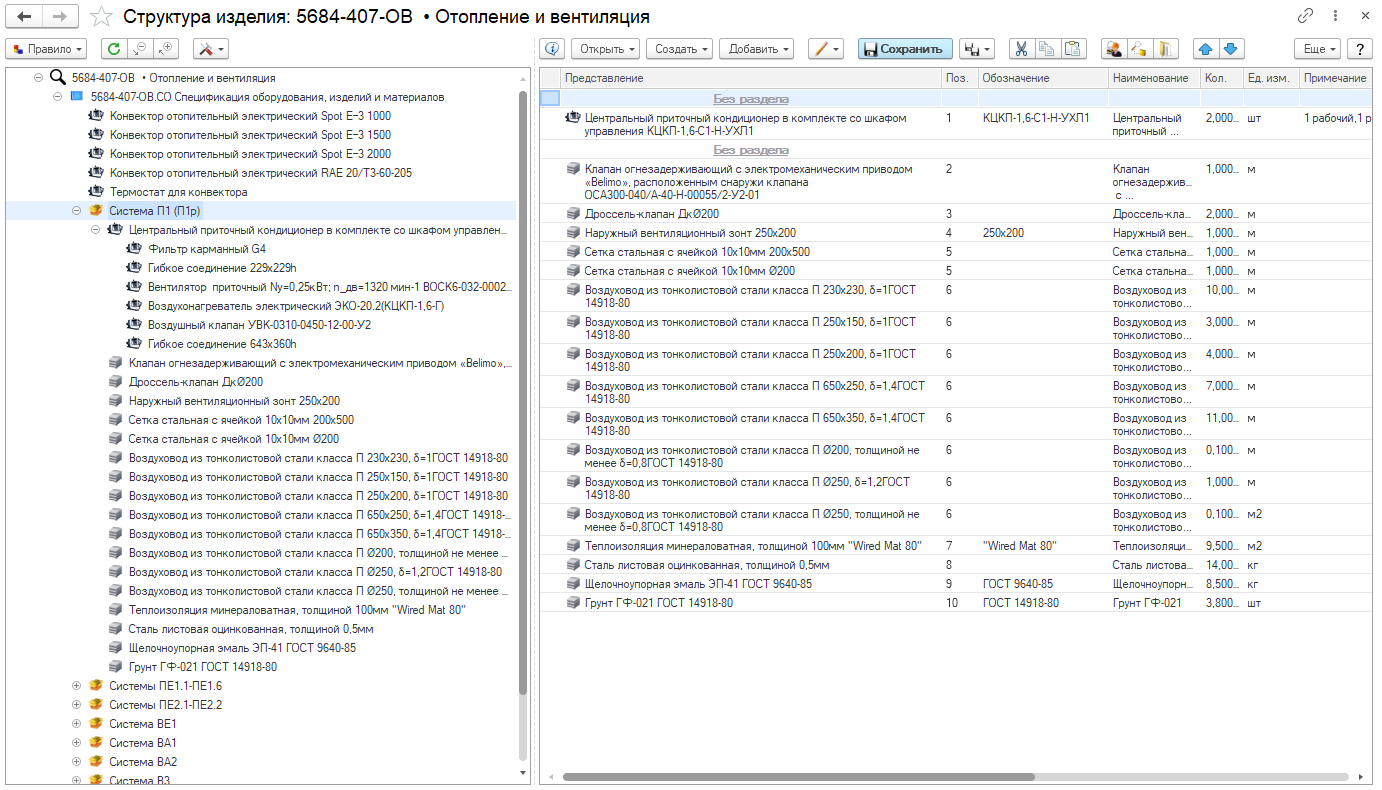
Task: Select Фильтр карманный G4 in tree
Action: (206, 249)
